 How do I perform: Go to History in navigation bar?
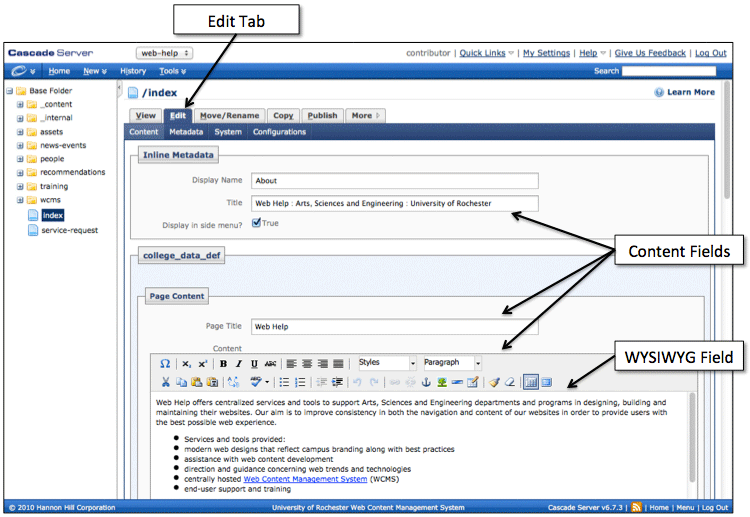(x=133, y=71)
